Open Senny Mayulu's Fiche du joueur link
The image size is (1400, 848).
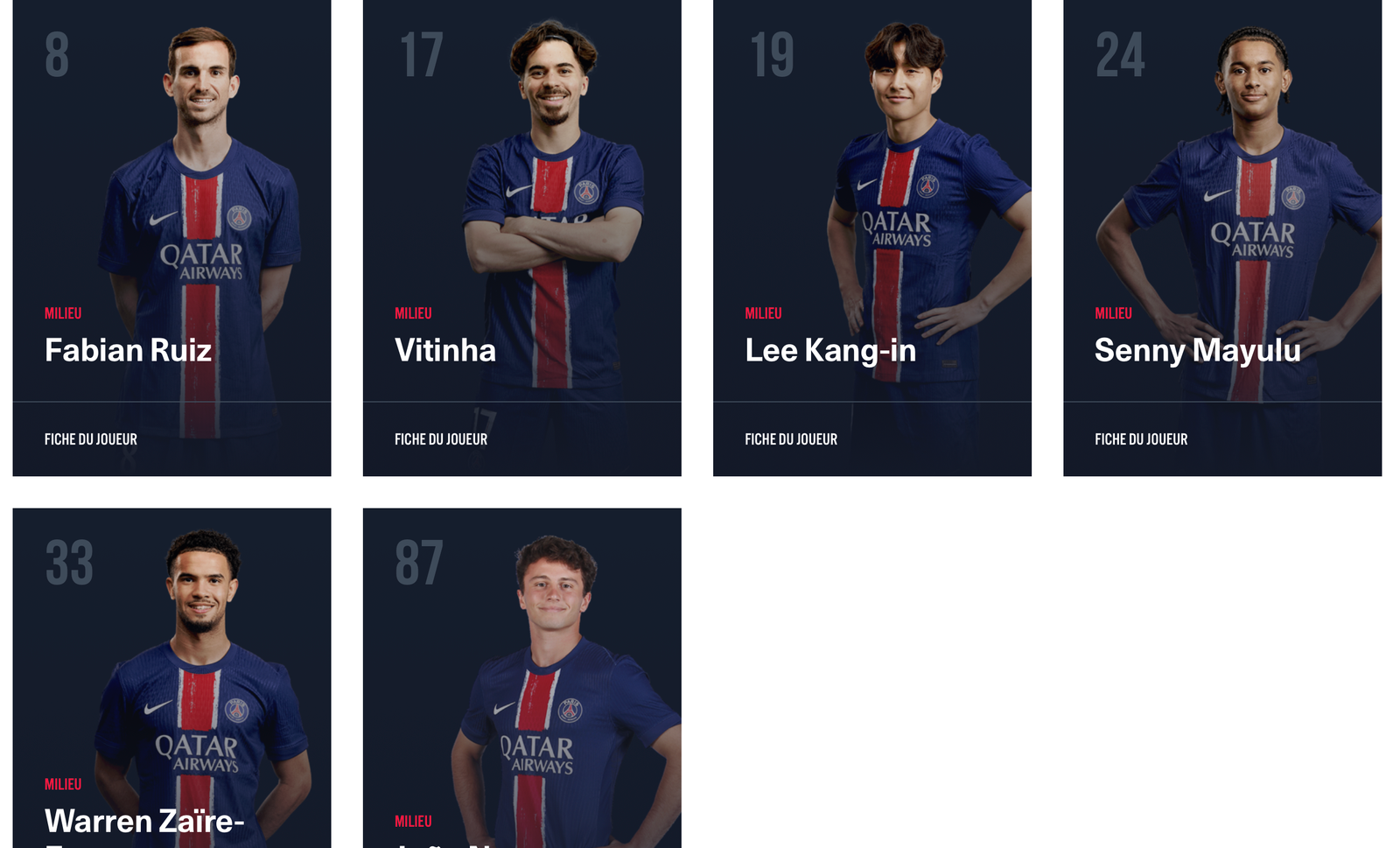(1141, 439)
